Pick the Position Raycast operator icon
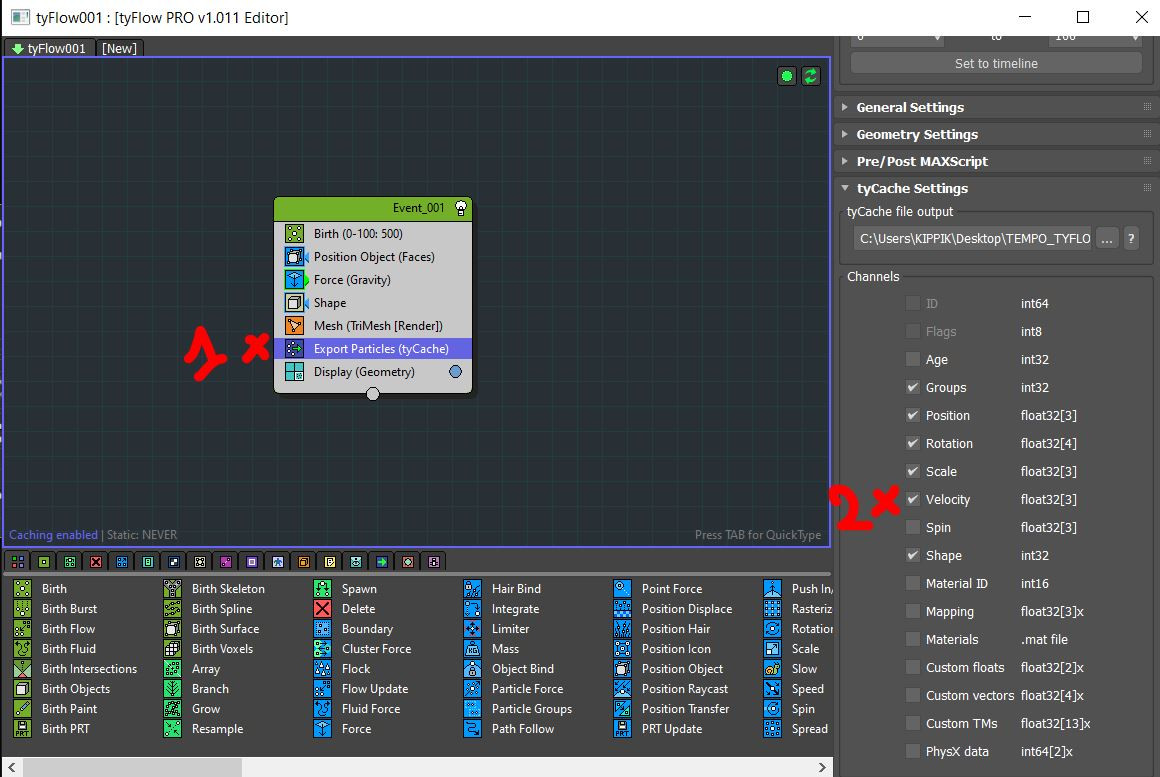Image resolution: width=1160 pixels, height=777 pixels. click(623, 688)
